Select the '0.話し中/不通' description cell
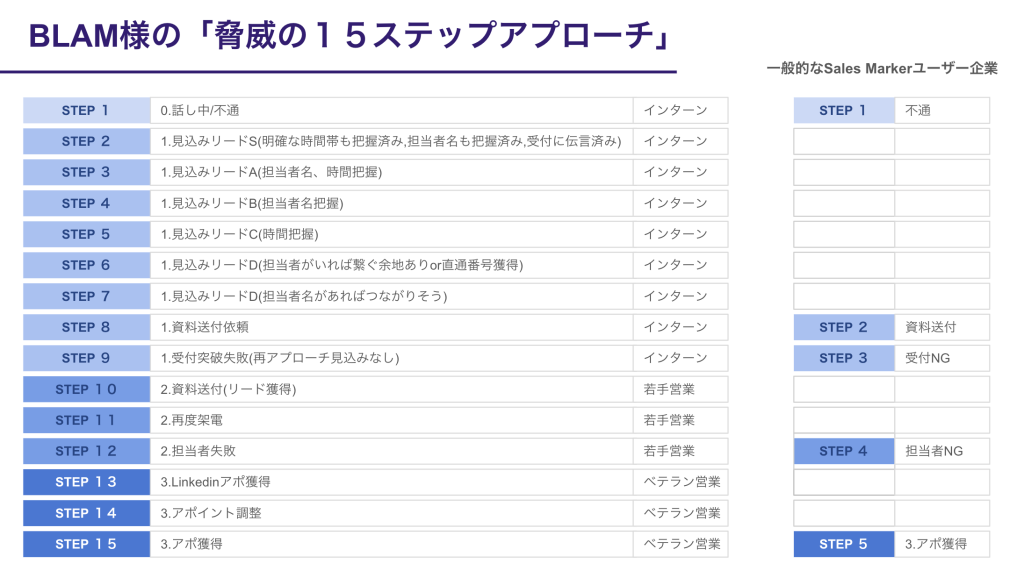Image resolution: width=1024 pixels, height=571 pixels. click(390, 110)
